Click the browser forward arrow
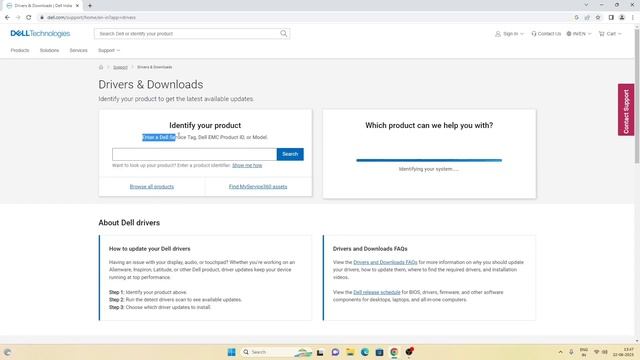The height and width of the screenshot is (360, 640). [x=18, y=17]
